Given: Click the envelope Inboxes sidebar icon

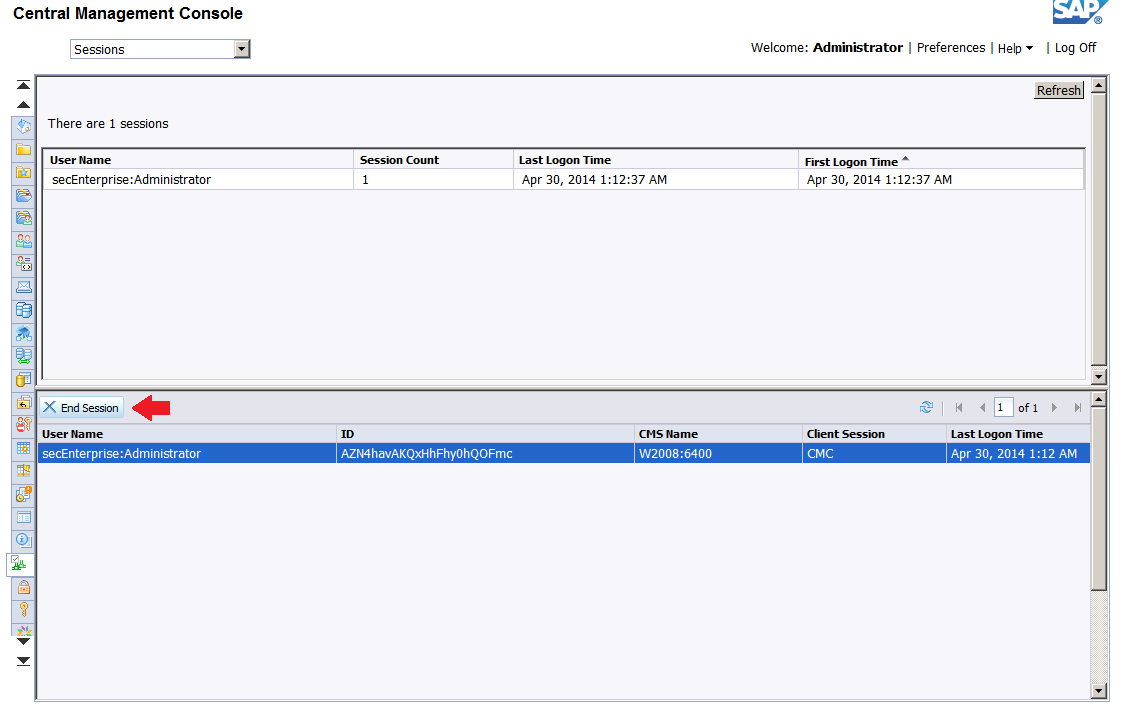Looking at the screenshot, I should coord(23,287).
